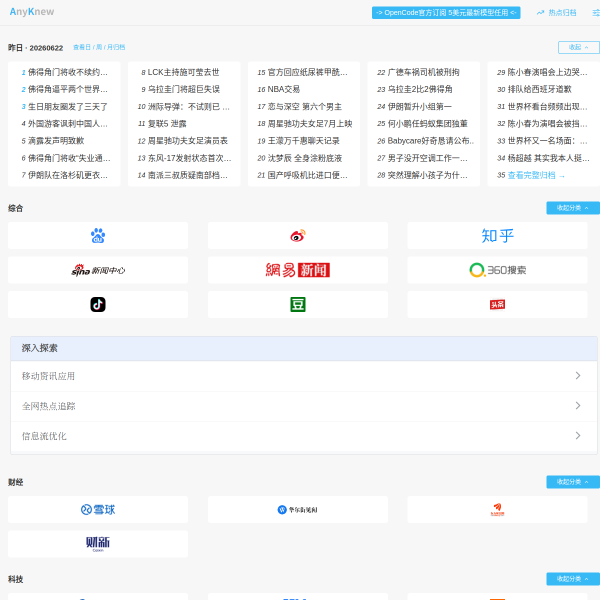Image resolution: width=600 pixels, height=600 pixels.
Task: Open headline 21 国产呼吸机比进口便
Action: (308, 175)
